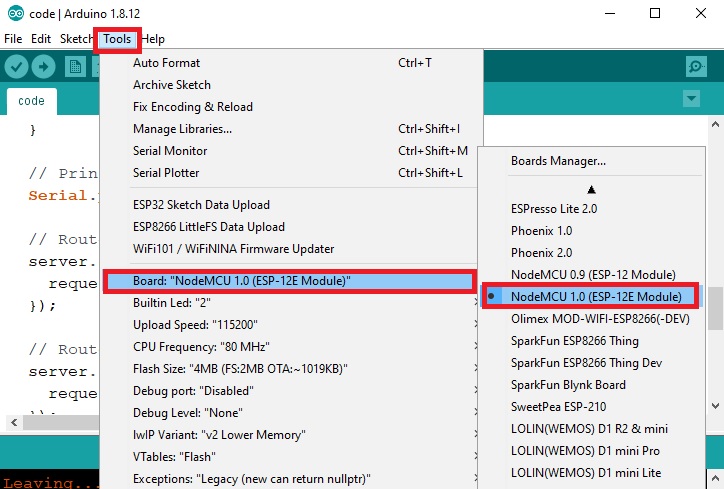Click Fix Encoding & Reload
This screenshot has width=724, height=489.
tap(291, 107)
